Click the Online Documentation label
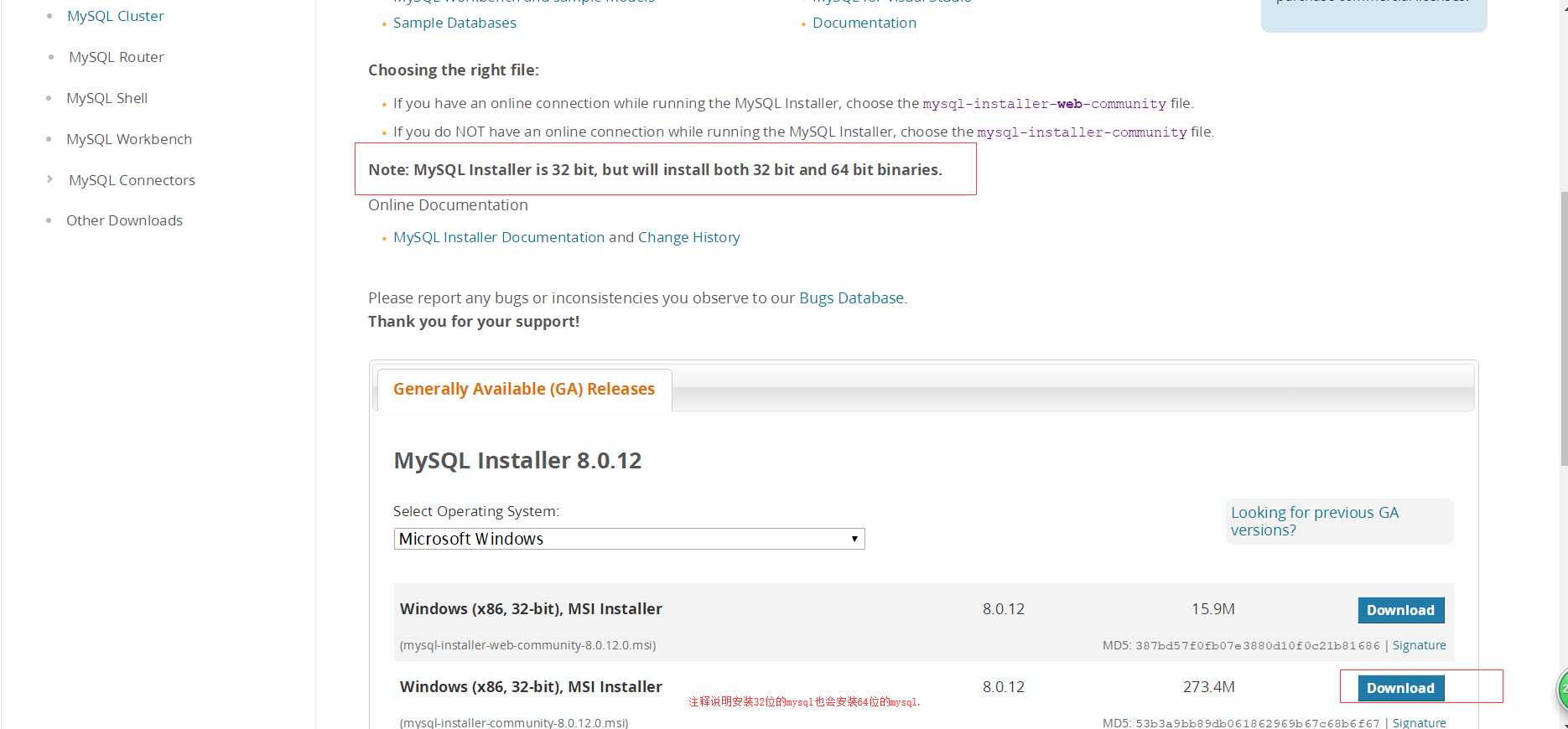1568x729 pixels. pos(448,205)
